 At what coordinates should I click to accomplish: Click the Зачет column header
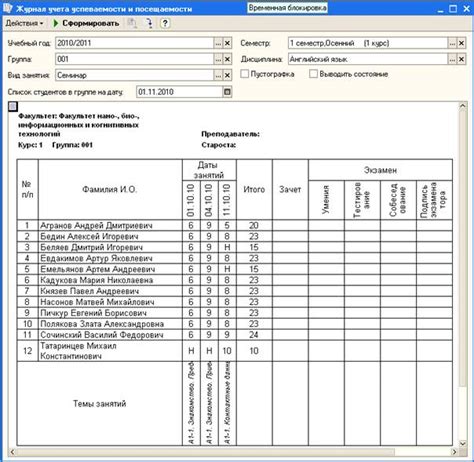pyautogui.click(x=290, y=189)
